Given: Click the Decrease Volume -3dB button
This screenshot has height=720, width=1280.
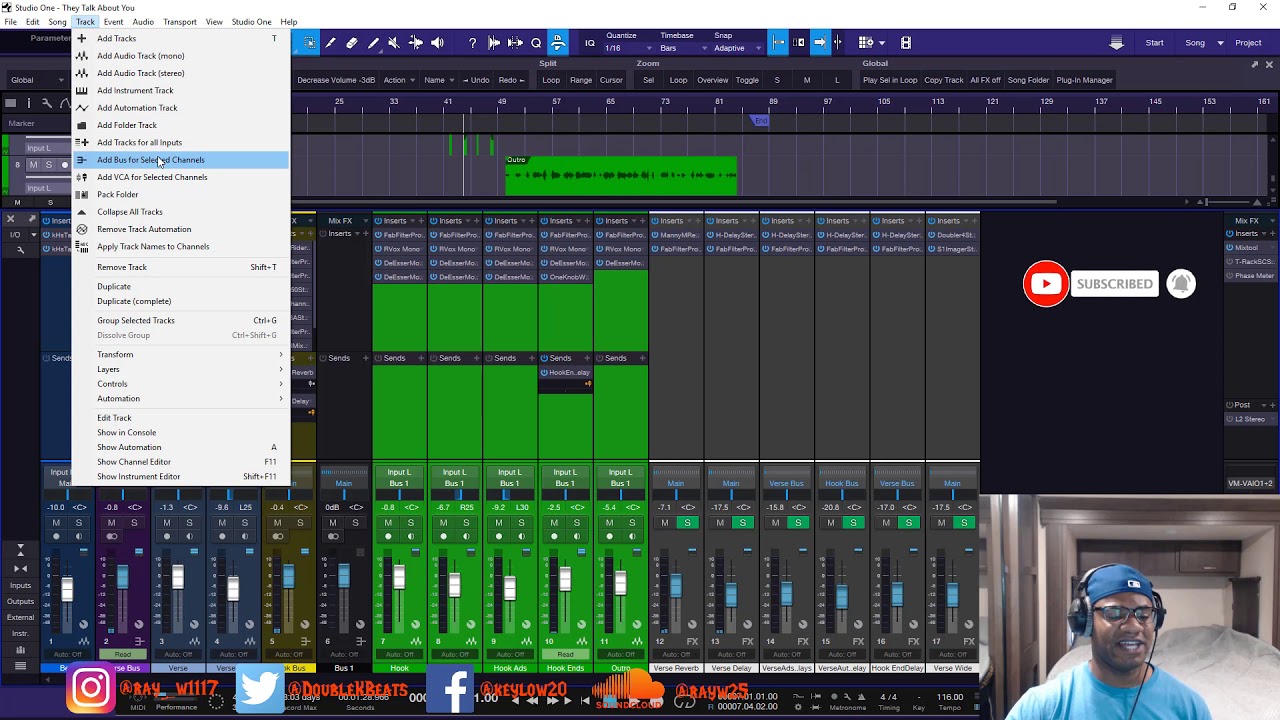Looking at the screenshot, I should pyautogui.click(x=336, y=80).
